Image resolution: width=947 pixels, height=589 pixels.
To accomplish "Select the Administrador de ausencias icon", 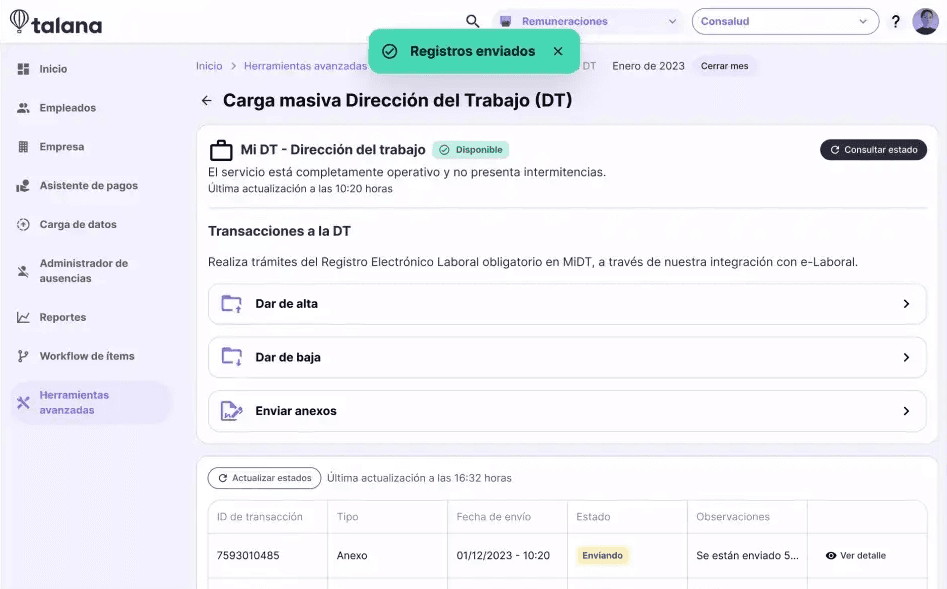I will tap(22, 268).
